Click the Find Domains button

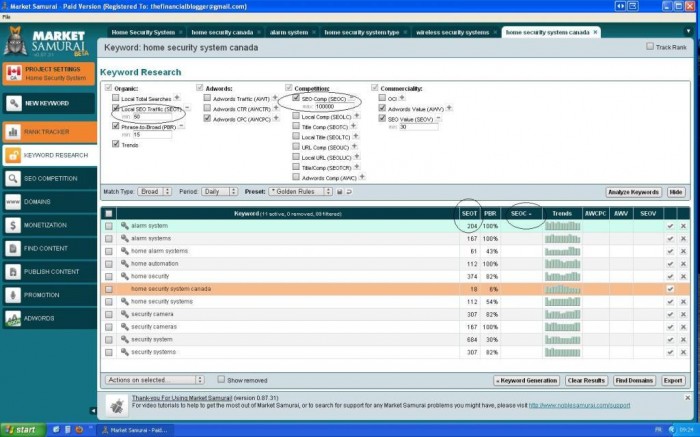[634, 380]
